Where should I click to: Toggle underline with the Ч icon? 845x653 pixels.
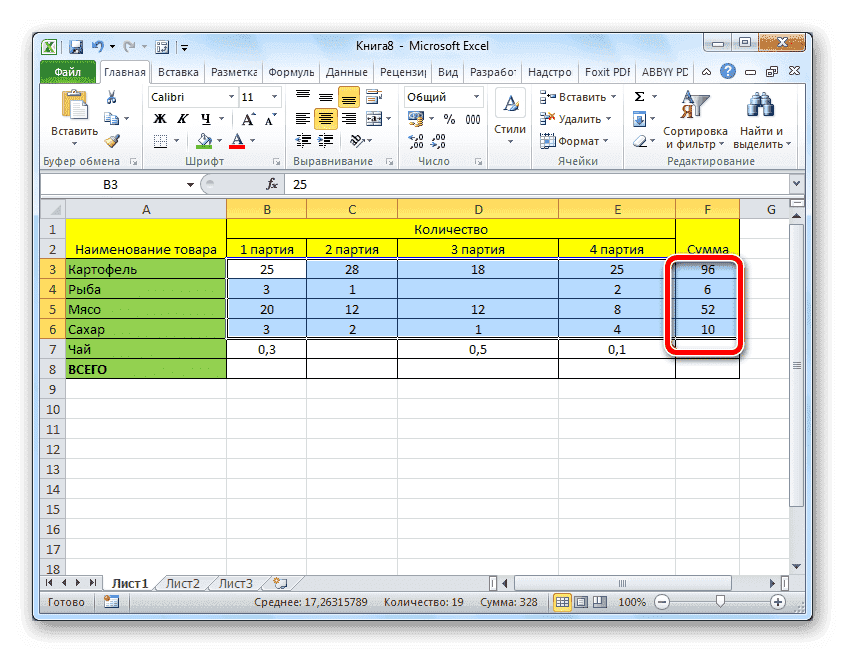(204, 116)
